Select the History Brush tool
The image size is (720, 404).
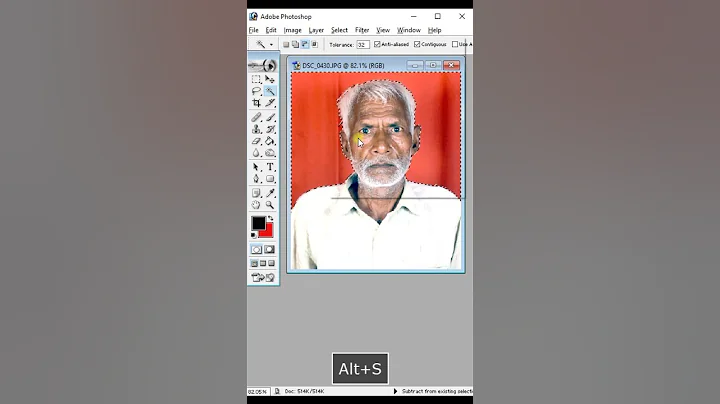click(x=270, y=129)
